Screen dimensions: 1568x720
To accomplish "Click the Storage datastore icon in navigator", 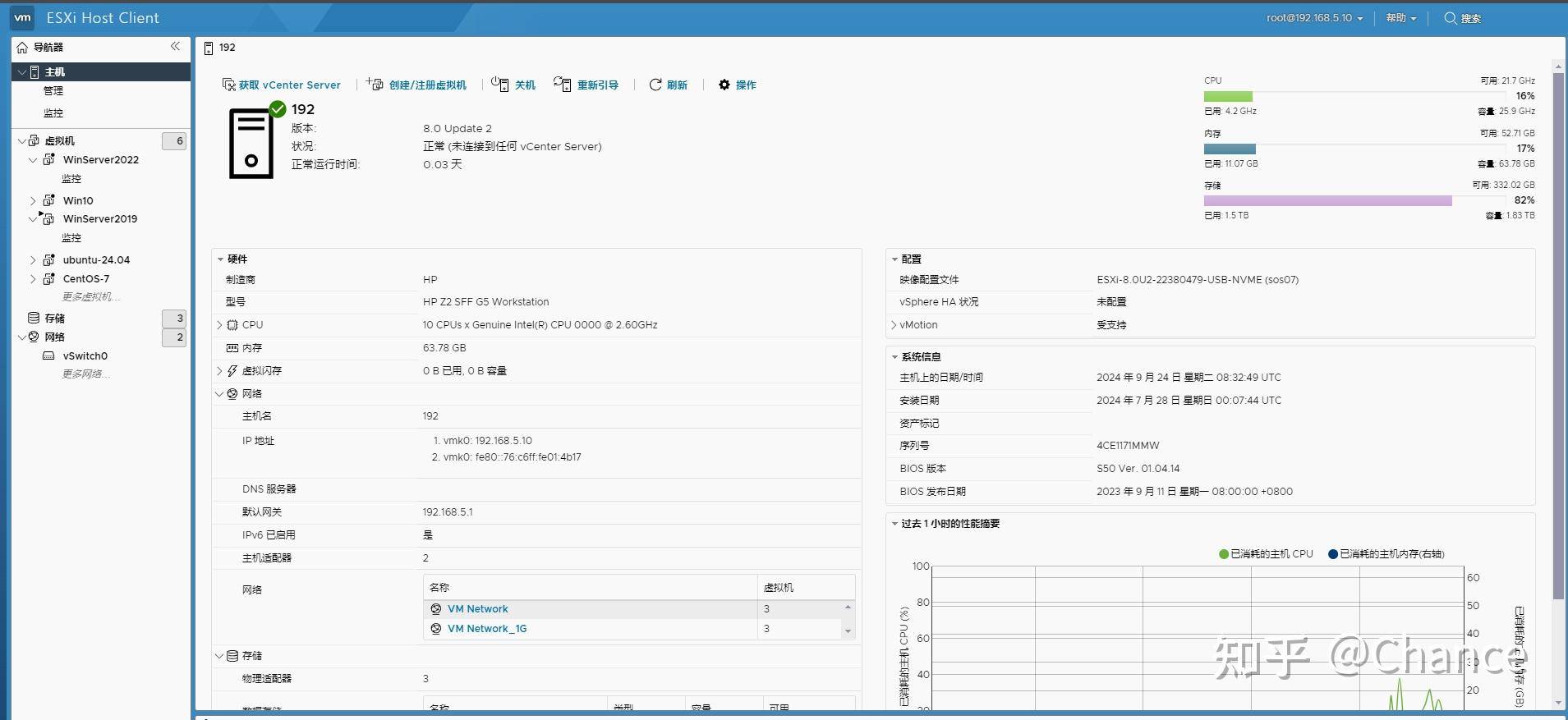I will 34,318.
